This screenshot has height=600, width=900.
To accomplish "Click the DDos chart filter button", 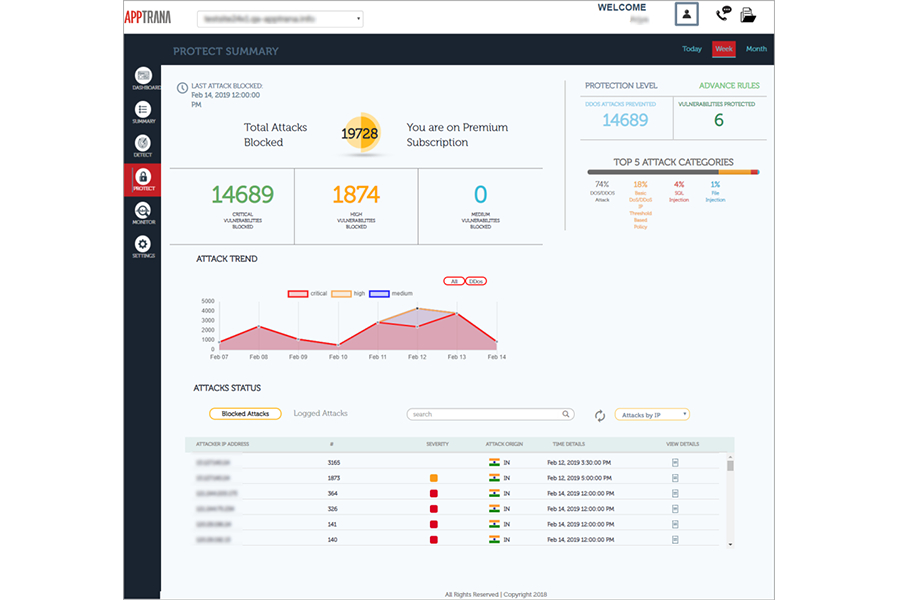I will click(x=476, y=281).
